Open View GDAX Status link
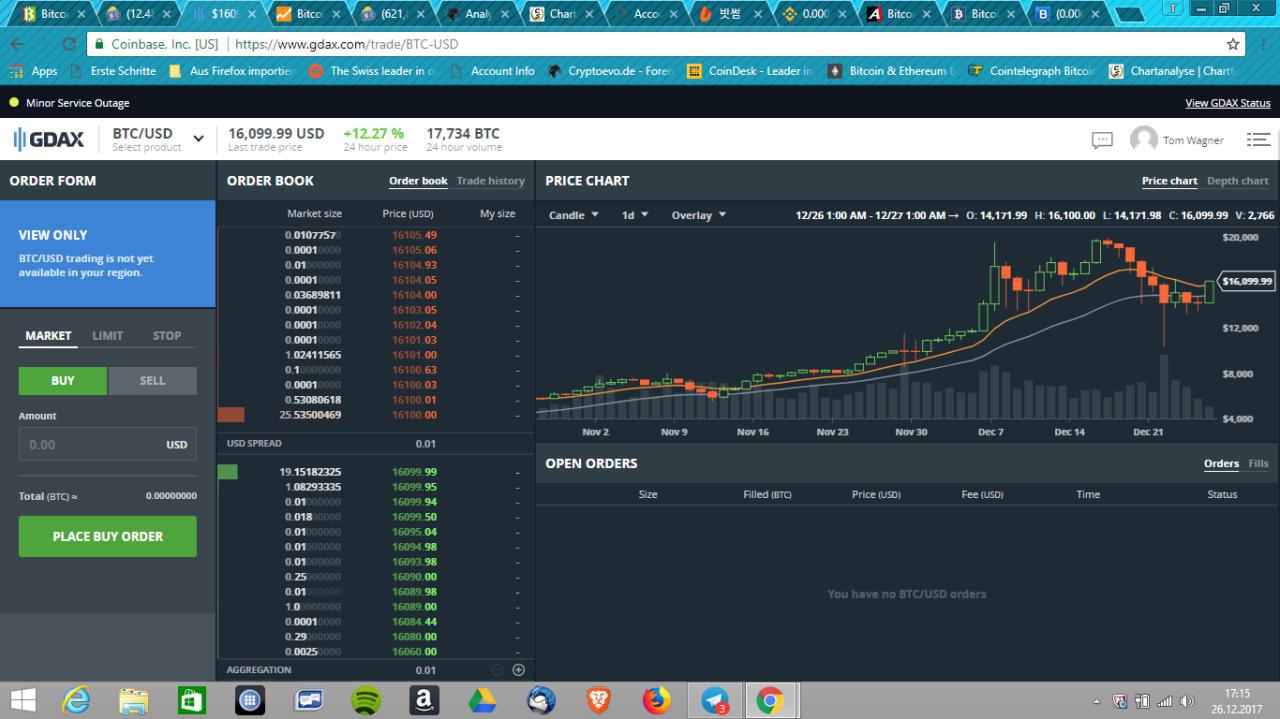This screenshot has height=719, width=1280. point(1228,103)
